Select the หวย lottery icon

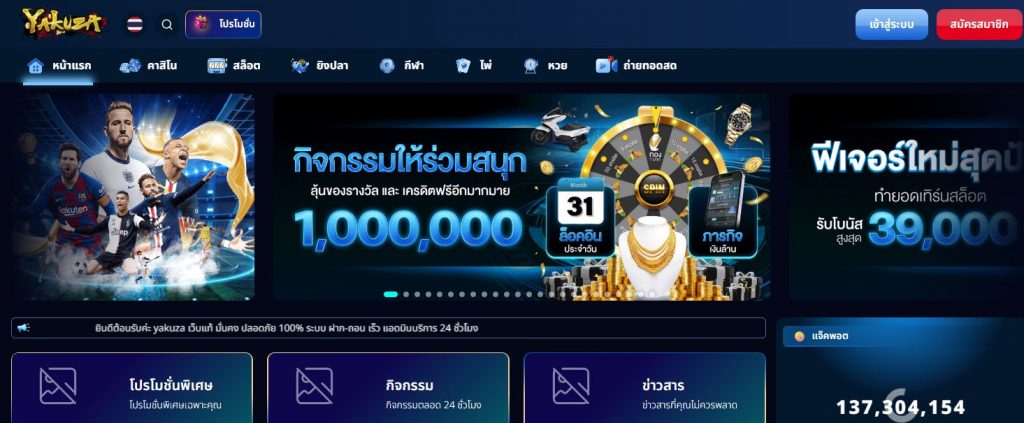pyautogui.click(x=530, y=65)
